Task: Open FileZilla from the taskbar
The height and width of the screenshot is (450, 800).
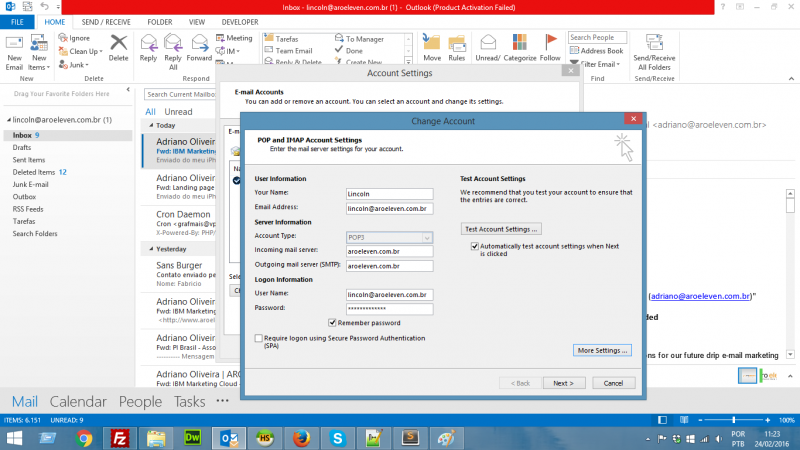Action: click(x=119, y=437)
